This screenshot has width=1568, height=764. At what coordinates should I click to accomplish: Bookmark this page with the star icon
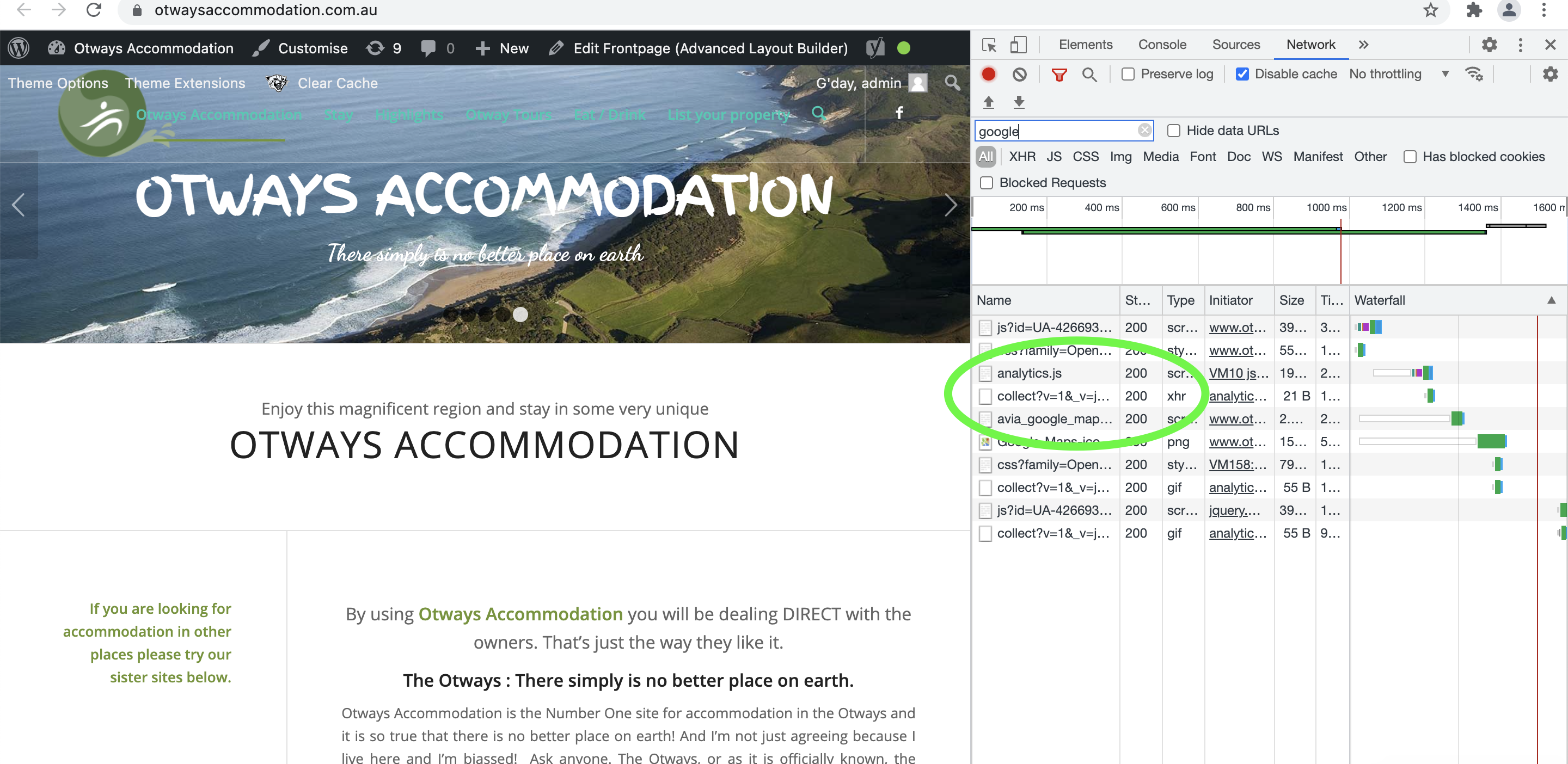(x=1430, y=10)
